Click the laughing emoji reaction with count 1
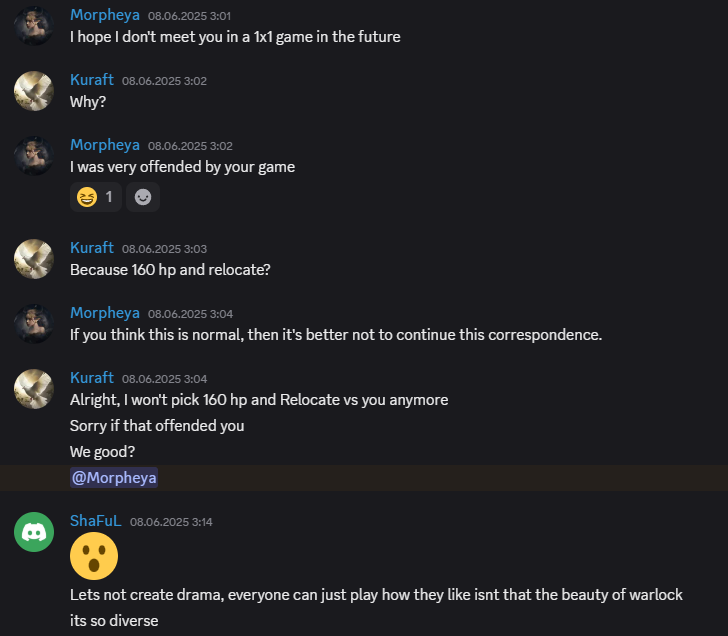The height and width of the screenshot is (636, 728). tap(96, 197)
